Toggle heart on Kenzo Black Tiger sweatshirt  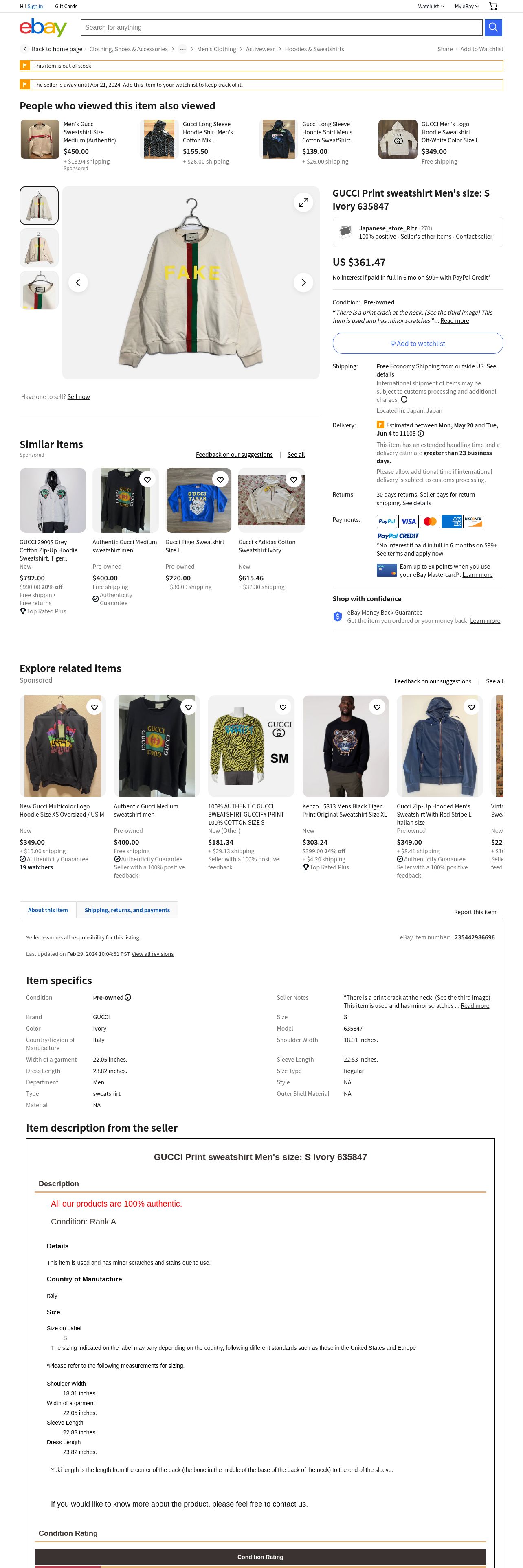[x=377, y=707]
